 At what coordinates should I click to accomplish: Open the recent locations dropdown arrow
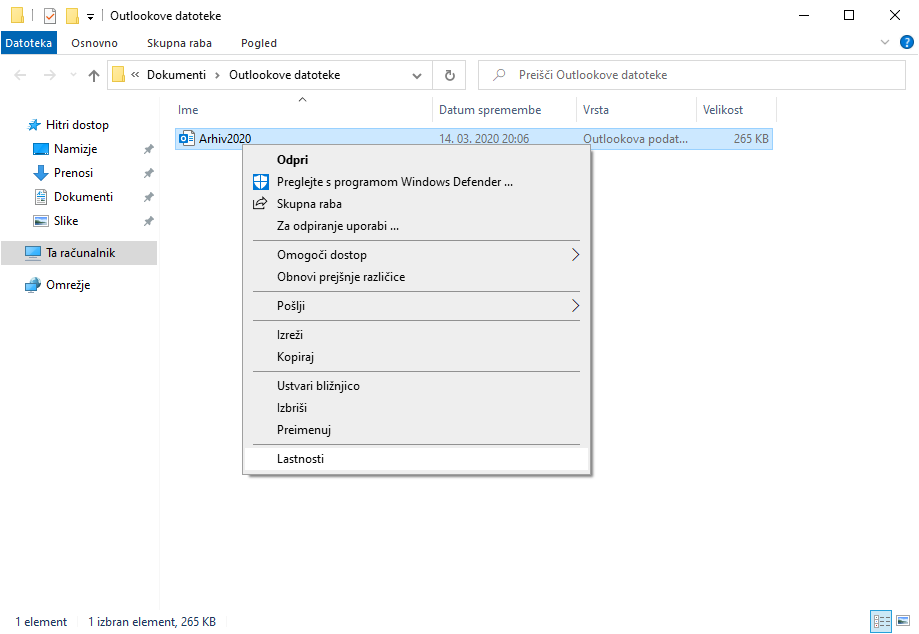click(x=73, y=75)
